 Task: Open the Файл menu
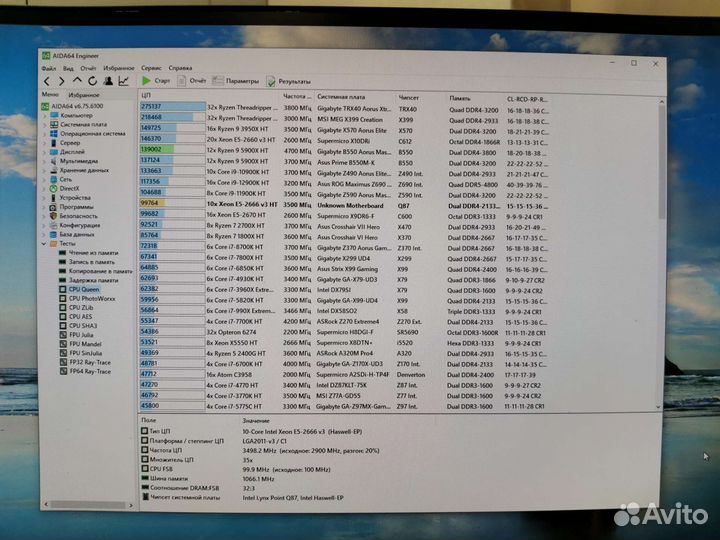[x=50, y=68]
